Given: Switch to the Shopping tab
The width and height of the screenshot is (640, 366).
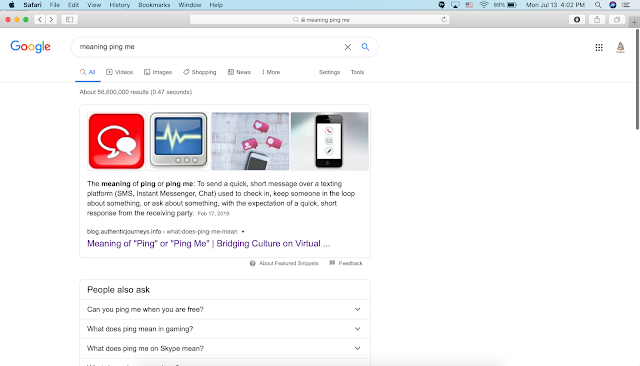Looking at the screenshot, I should 200,72.
